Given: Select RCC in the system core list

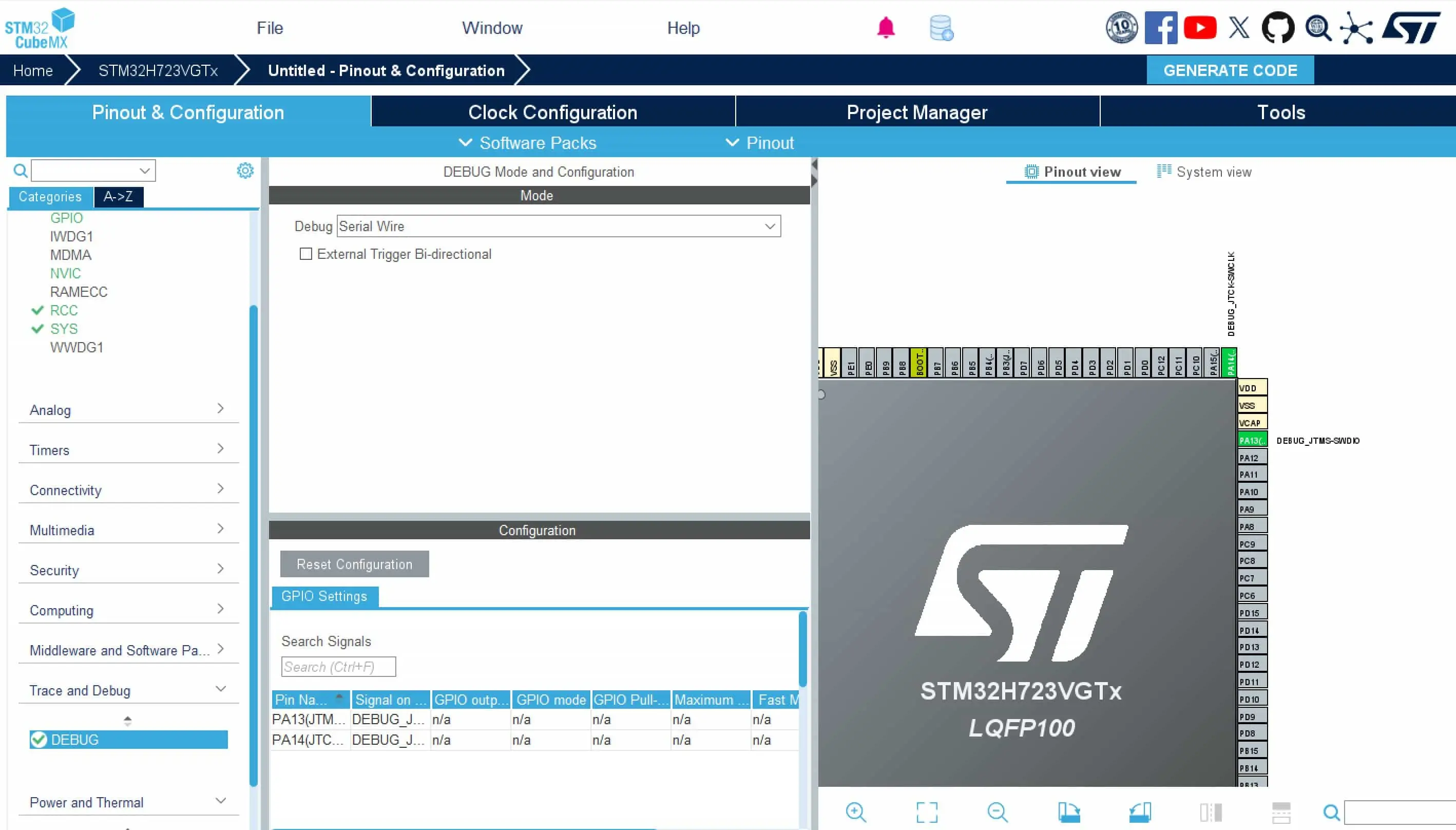Looking at the screenshot, I should click(64, 311).
